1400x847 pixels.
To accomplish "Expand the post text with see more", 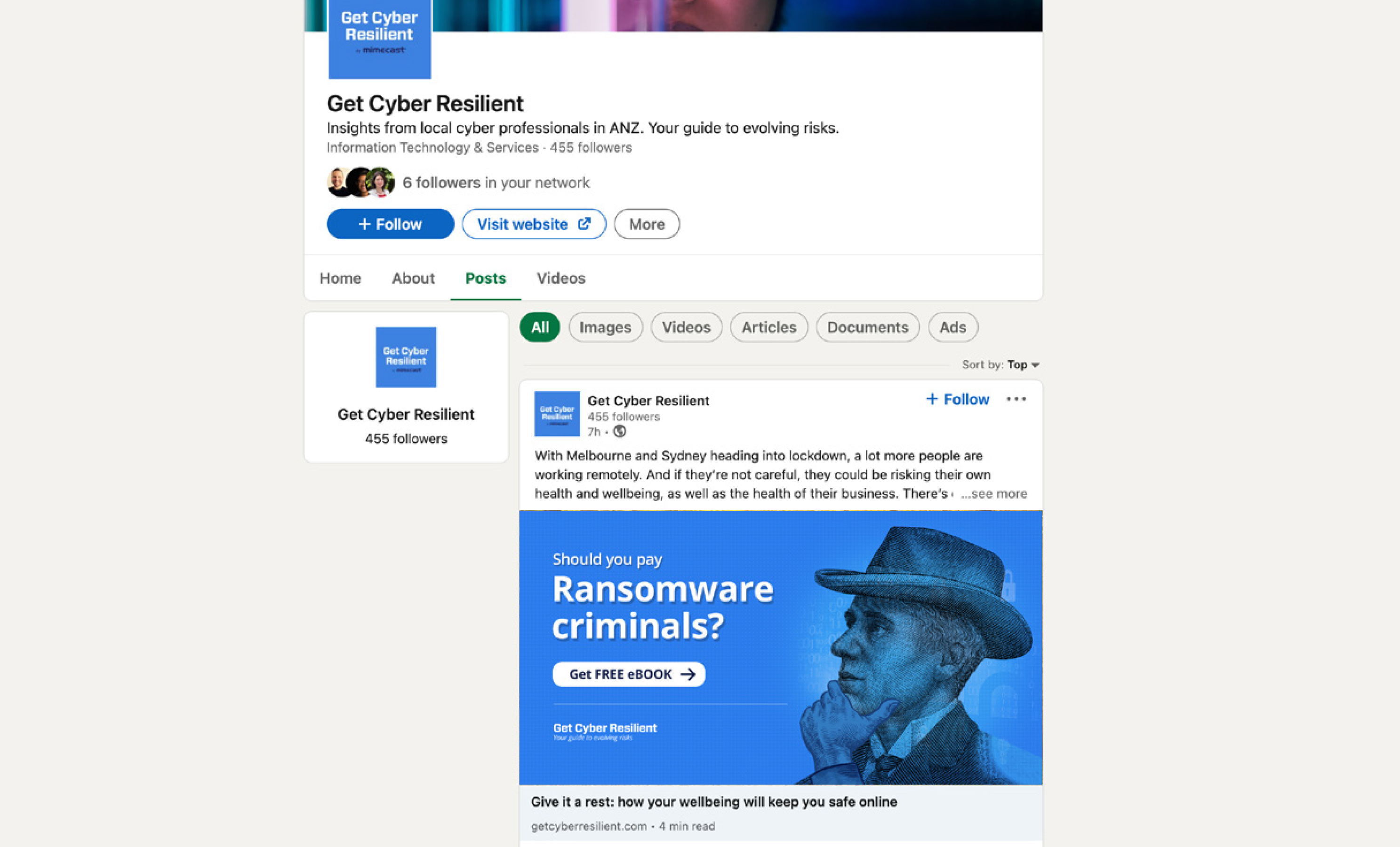I will click(994, 493).
